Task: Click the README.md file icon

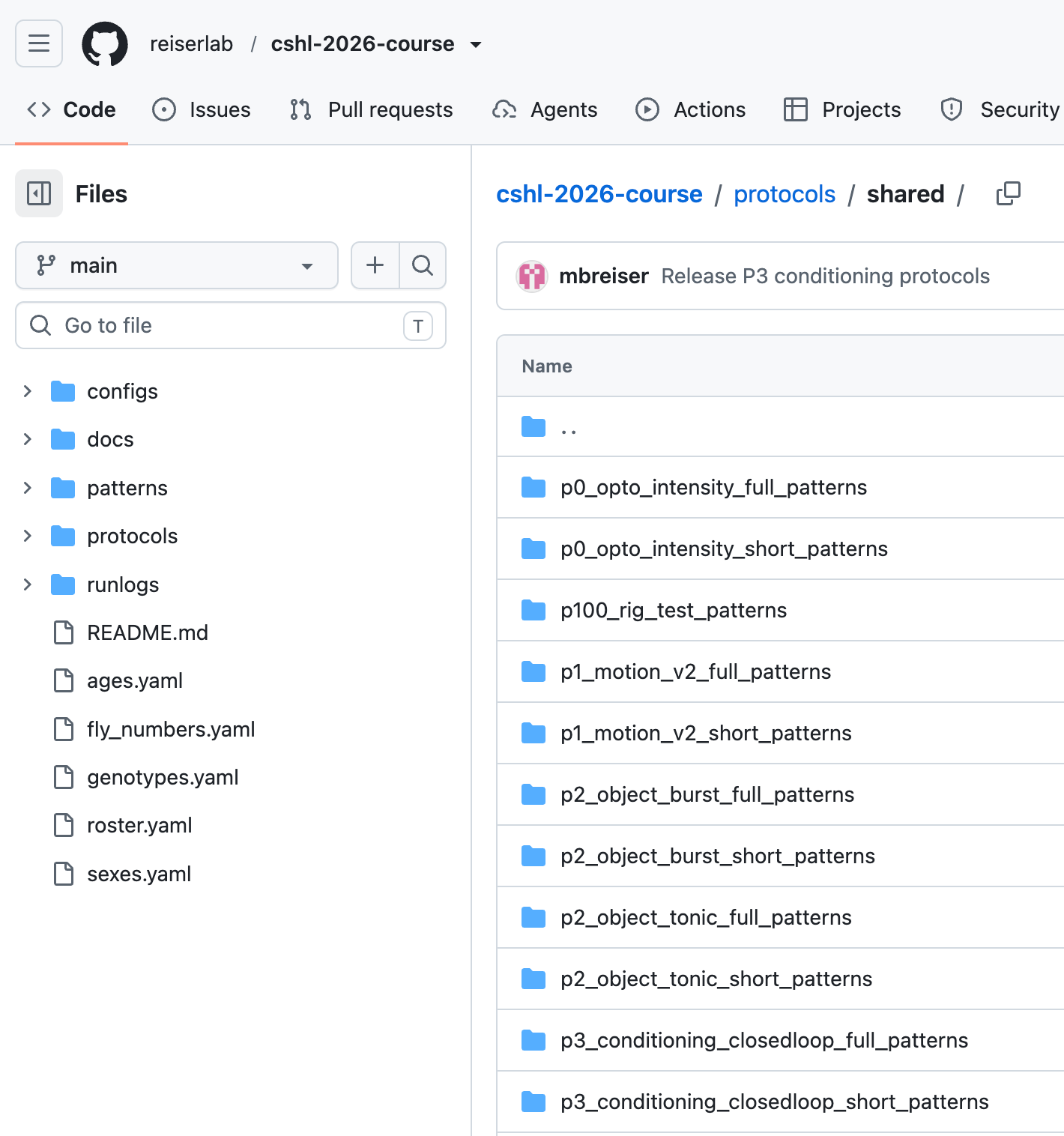Action: coord(64,632)
